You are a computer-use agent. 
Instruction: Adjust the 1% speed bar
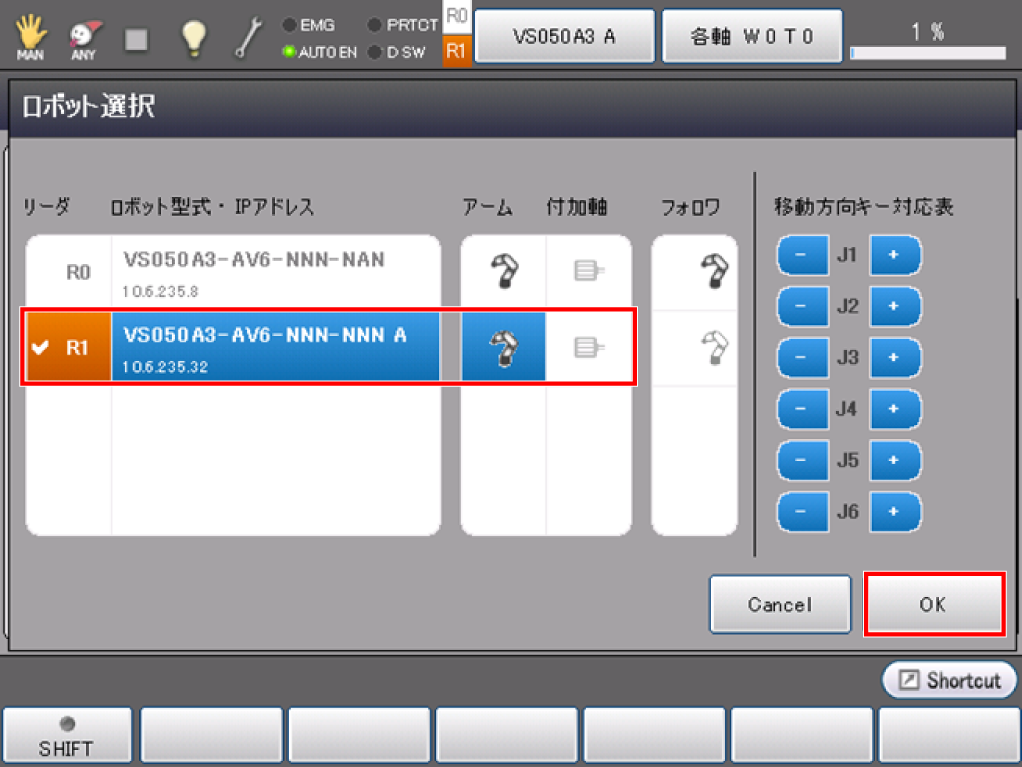click(927, 52)
